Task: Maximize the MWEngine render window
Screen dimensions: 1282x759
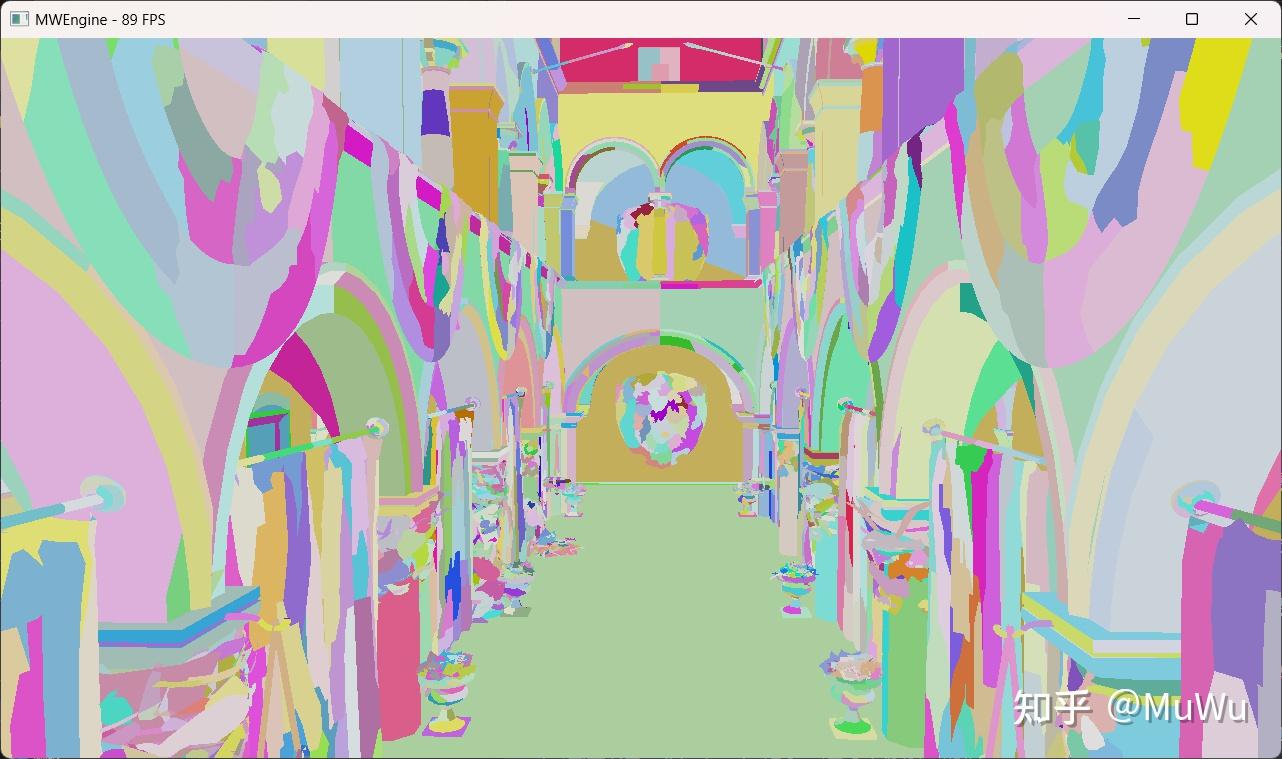Action: 1191,18
